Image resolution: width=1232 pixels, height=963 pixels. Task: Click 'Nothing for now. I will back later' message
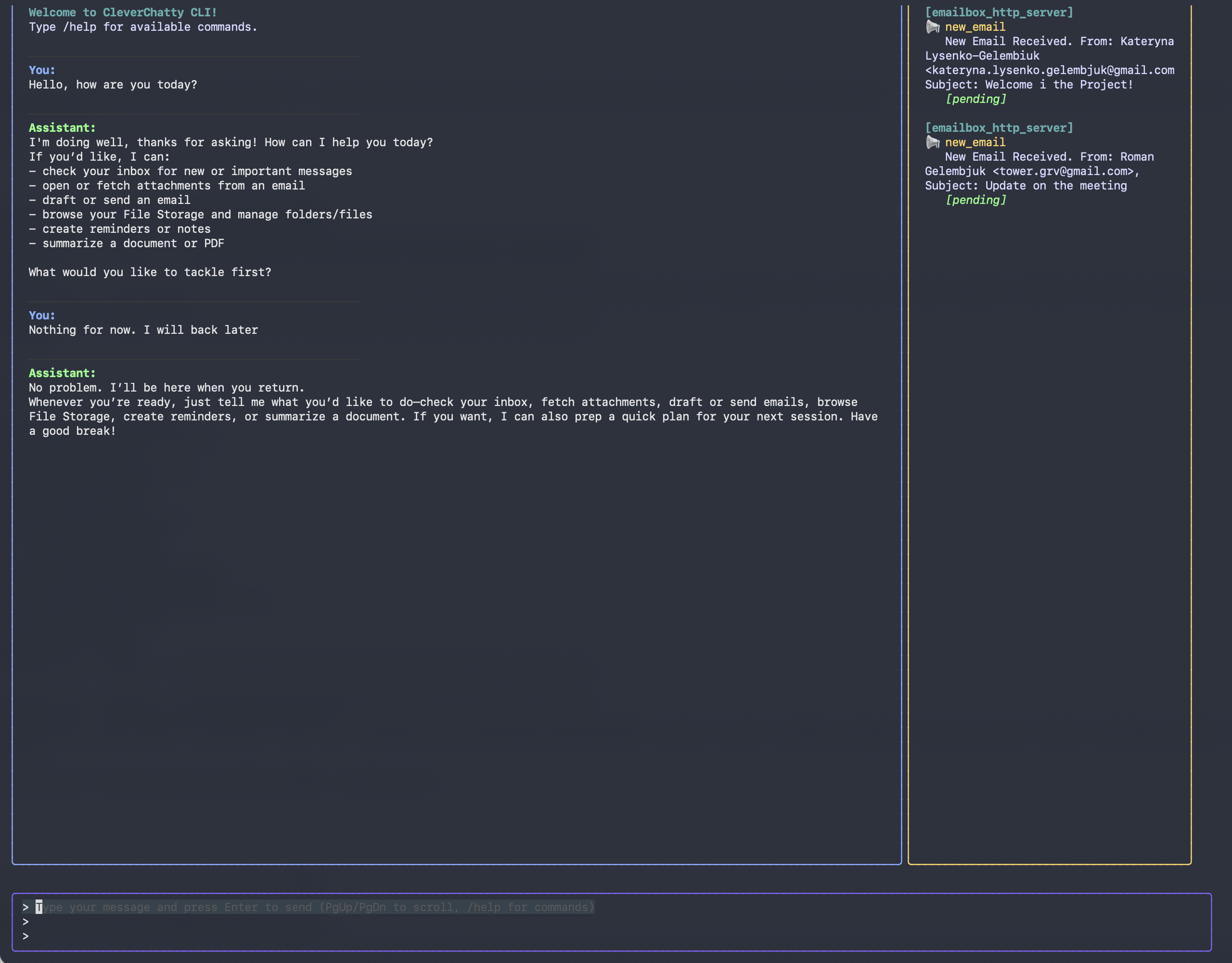pos(143,330)
